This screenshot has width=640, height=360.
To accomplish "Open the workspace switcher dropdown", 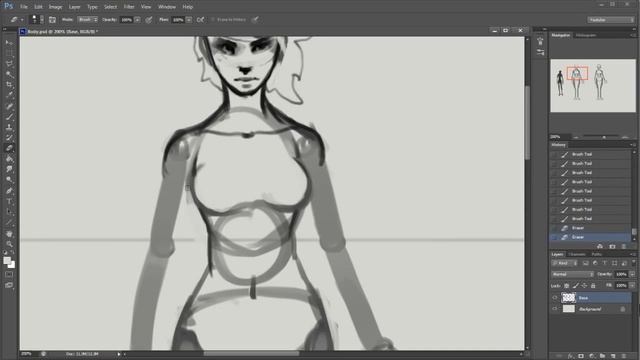I will 611,20.
